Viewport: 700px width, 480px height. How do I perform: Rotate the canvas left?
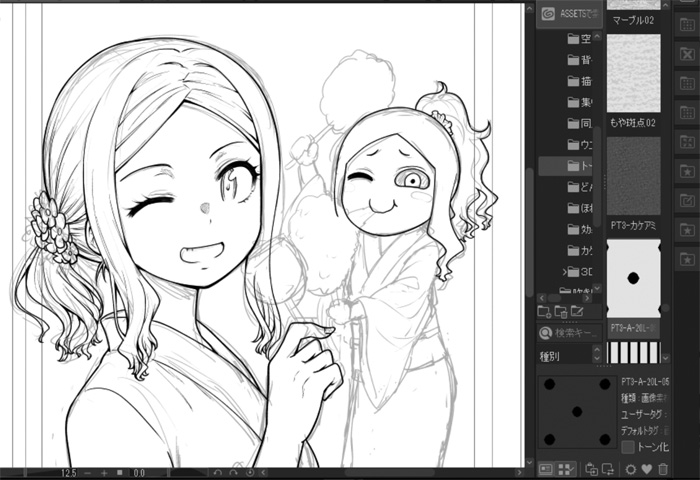(x=217, y=472)
